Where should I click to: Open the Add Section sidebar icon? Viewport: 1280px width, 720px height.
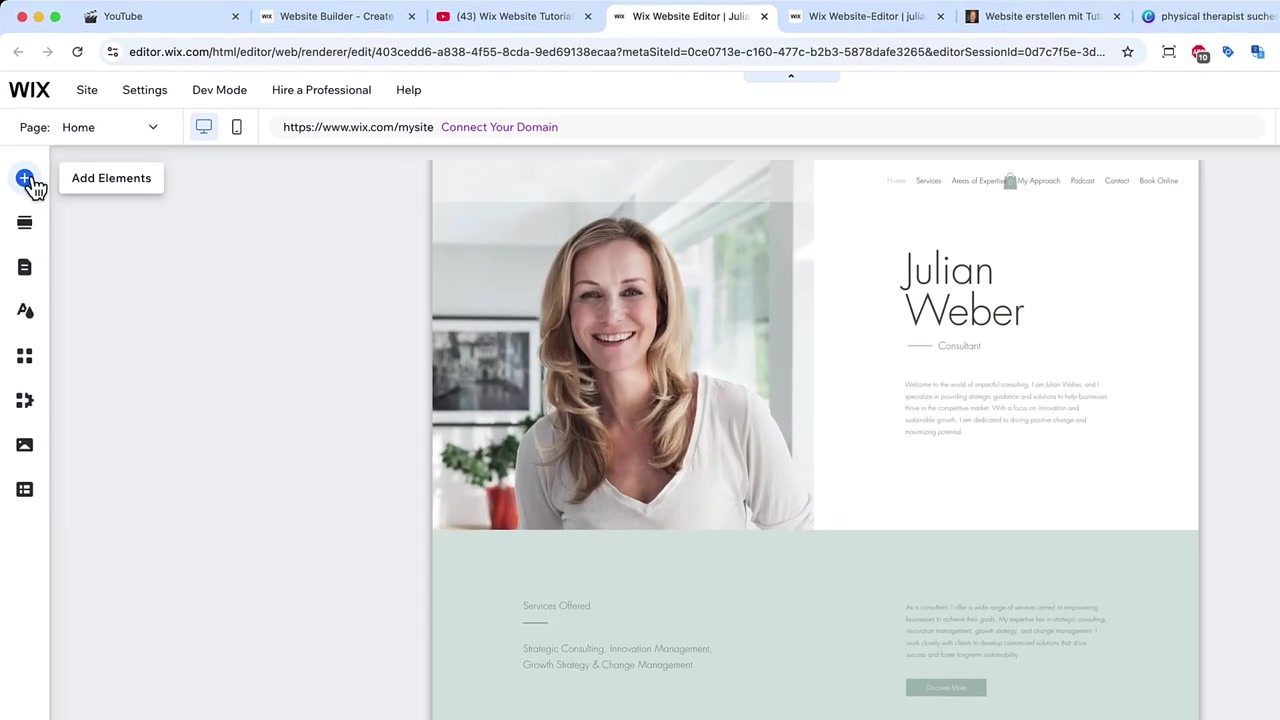click(x=25, y=223)
